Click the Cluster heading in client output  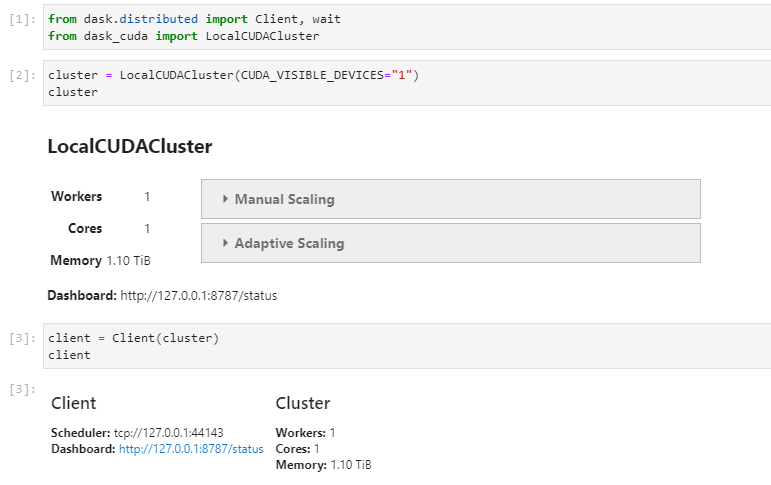pyautogui.click(x=303, y=403)
